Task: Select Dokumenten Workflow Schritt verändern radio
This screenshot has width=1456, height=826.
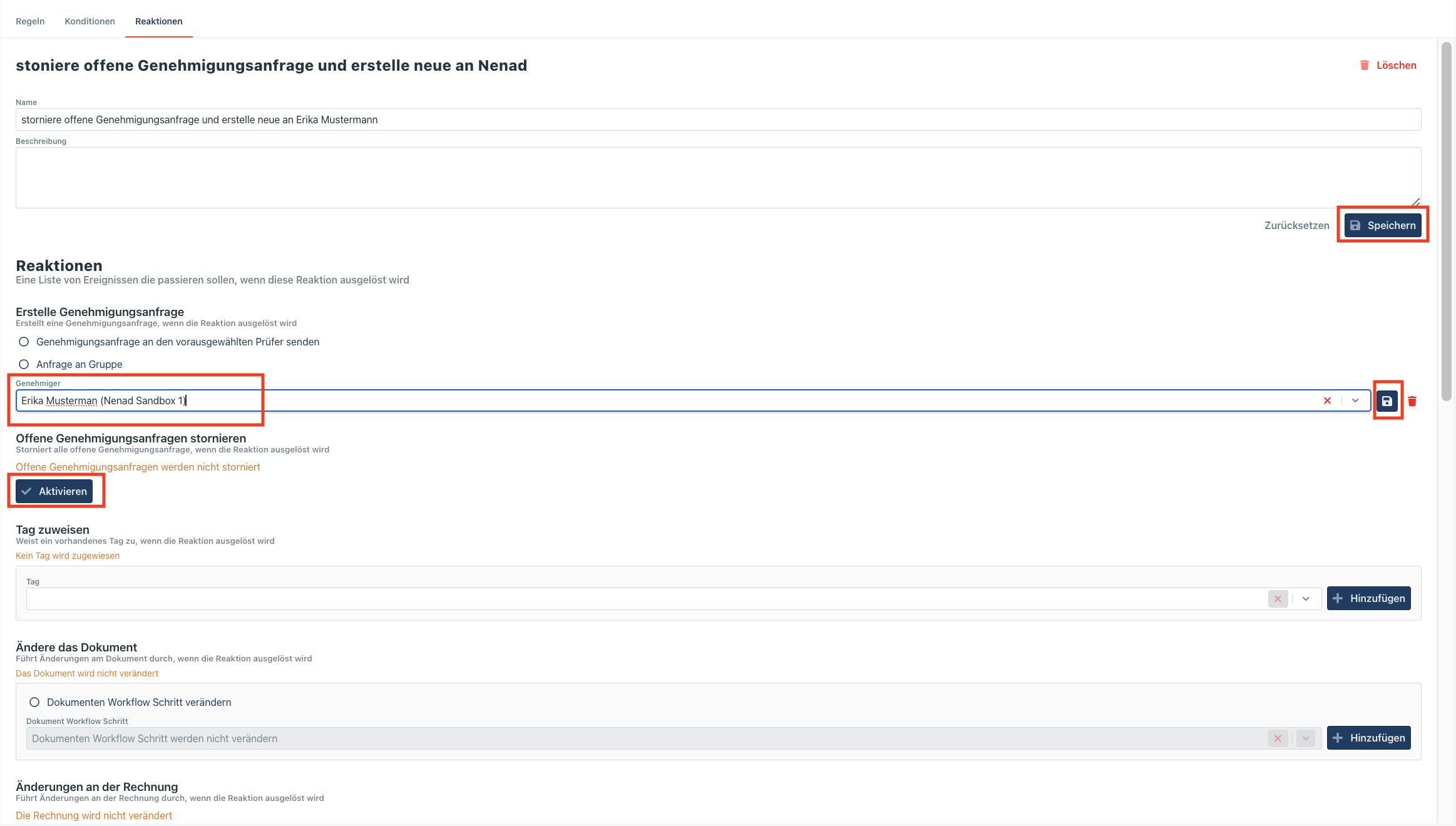Action: (x=34, y=702)
